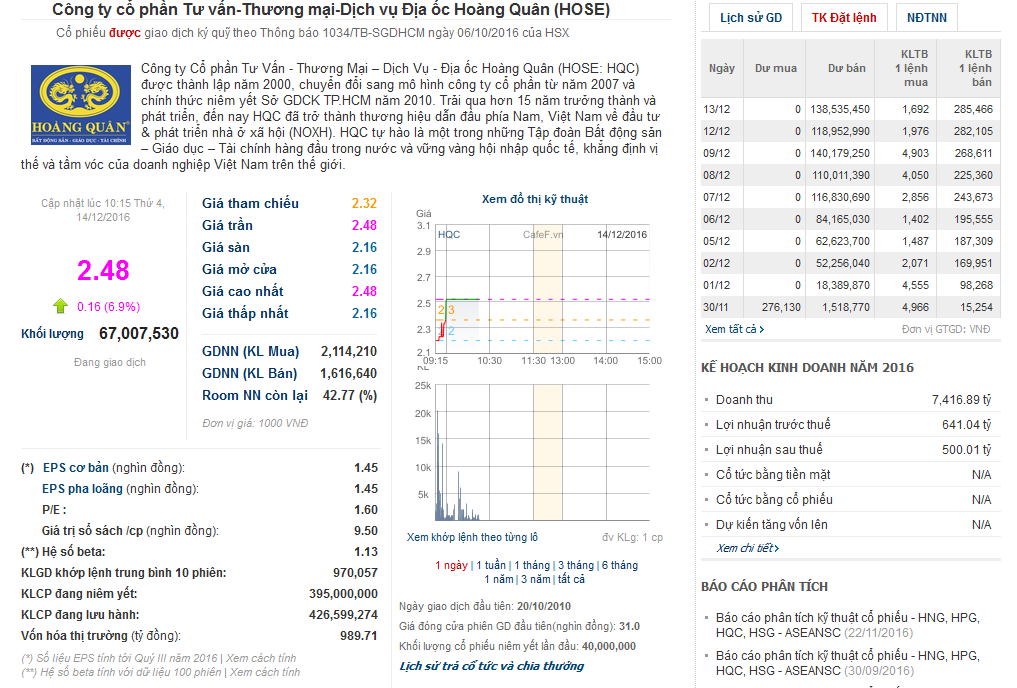Open ASEANSC report dated 30/09/2016
This screenshot has width=1017, height=688.
pos(848,663)
